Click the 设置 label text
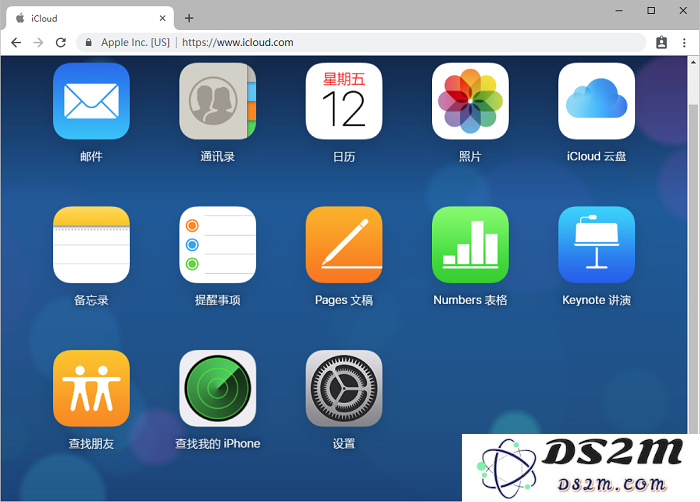The image size is (700, 502). click(x=344, y=444)
